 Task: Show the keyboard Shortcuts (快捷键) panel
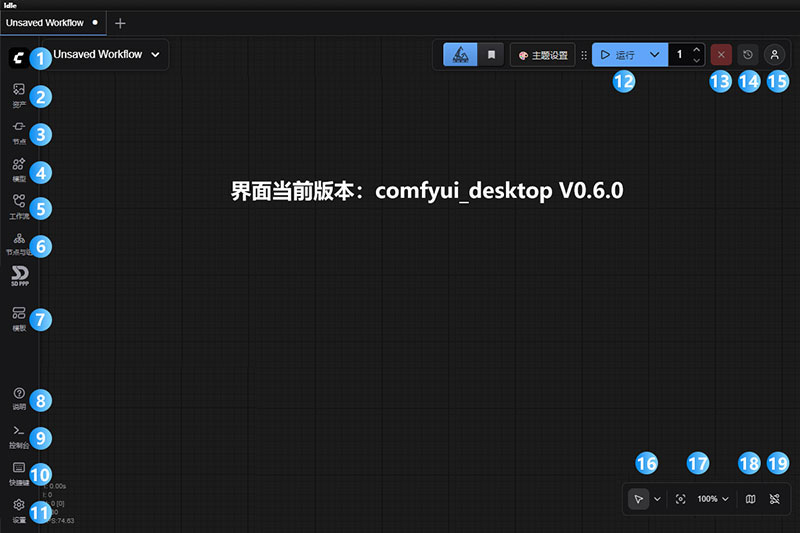click(18, 470)
